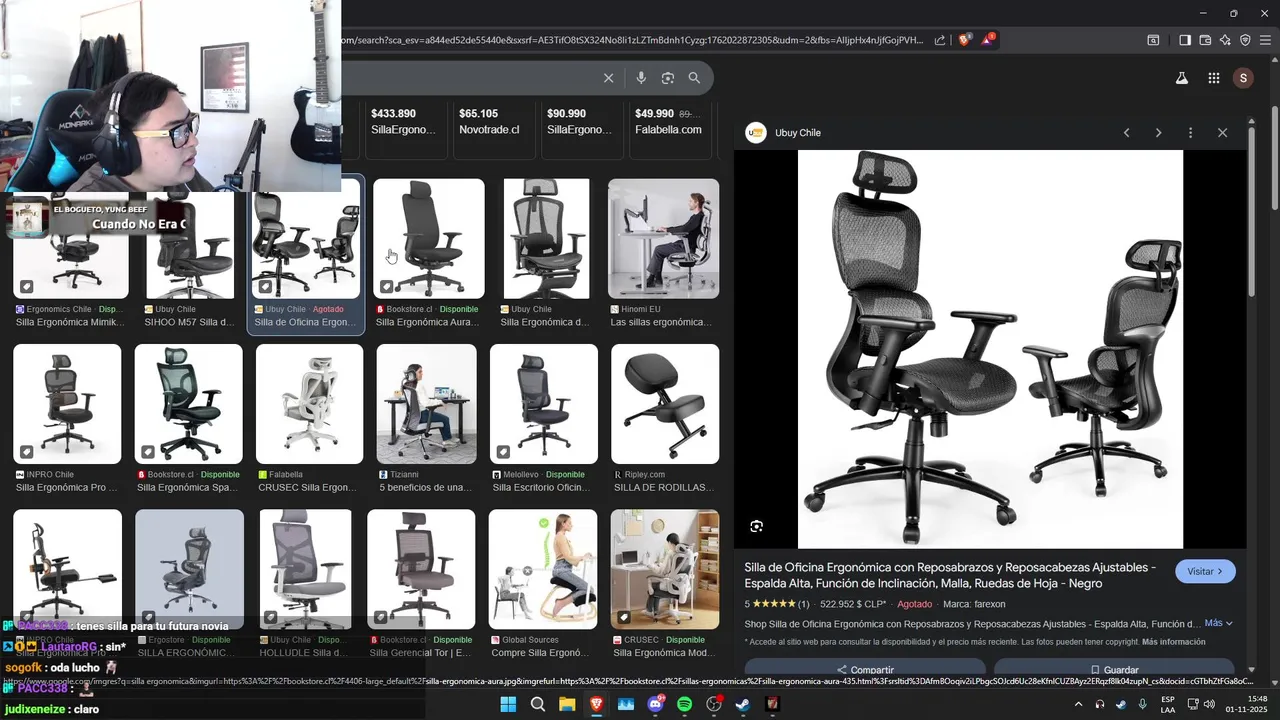This screenshot has height=720, width=1280.
Task: Start voice search via the microphone icon
Action: pyautogui.click(x=641, y=78)
